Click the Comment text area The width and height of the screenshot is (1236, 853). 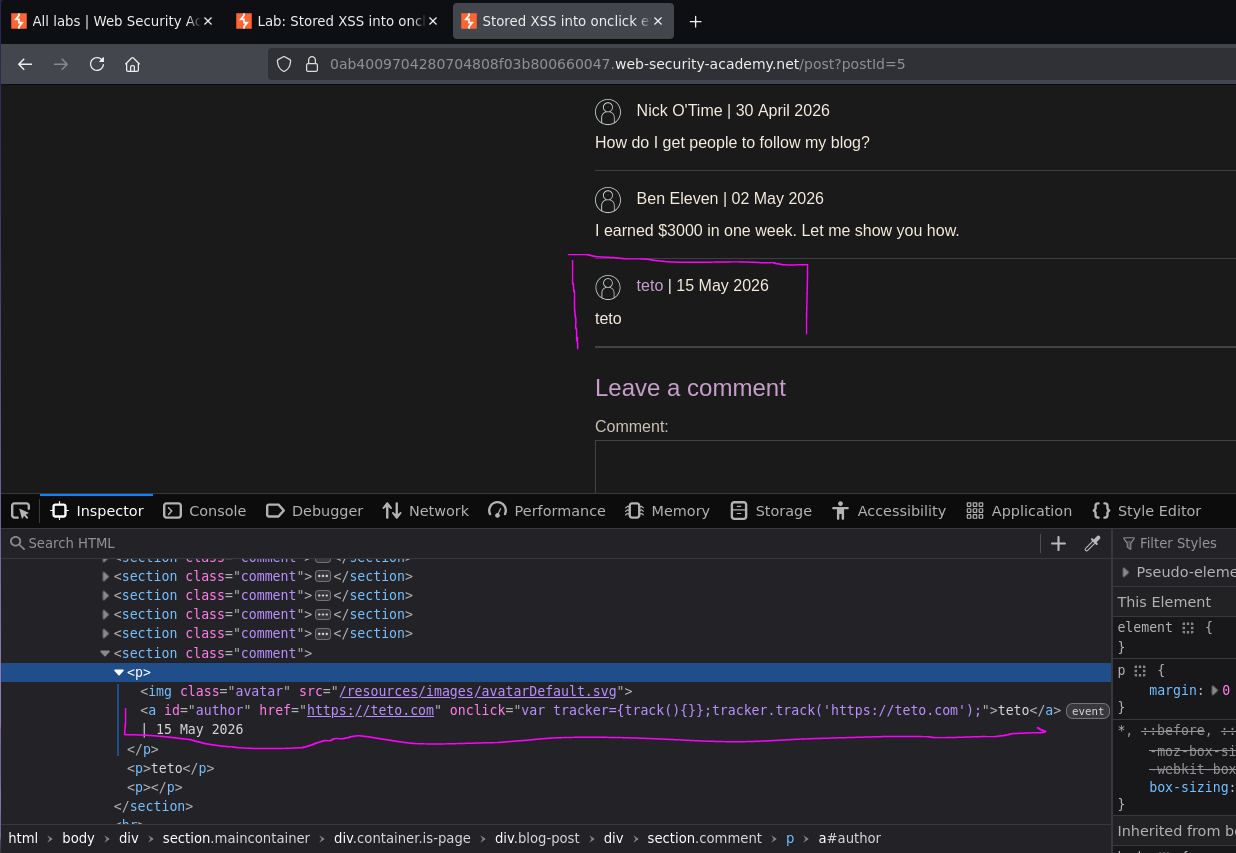coord(915,466)
